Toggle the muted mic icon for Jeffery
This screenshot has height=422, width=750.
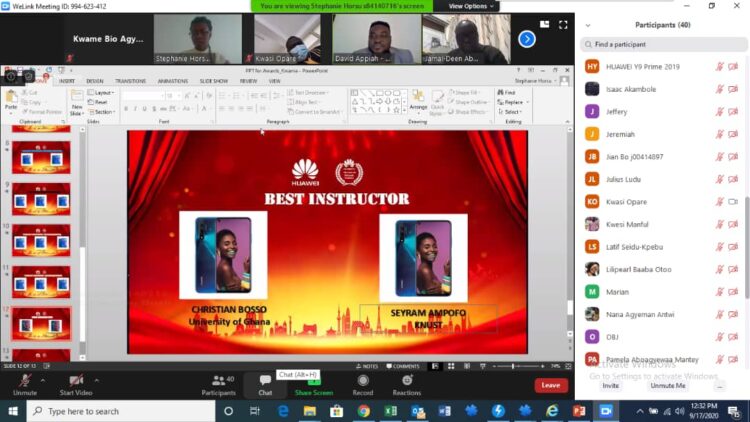pyautogui.click(x=719, y=112)
